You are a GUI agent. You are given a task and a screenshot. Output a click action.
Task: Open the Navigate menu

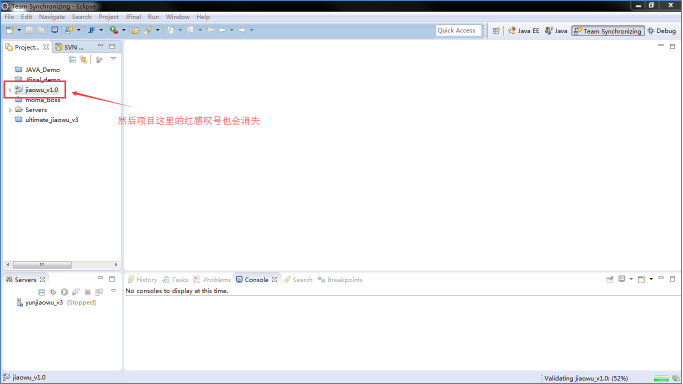click(x=52, y=17)
